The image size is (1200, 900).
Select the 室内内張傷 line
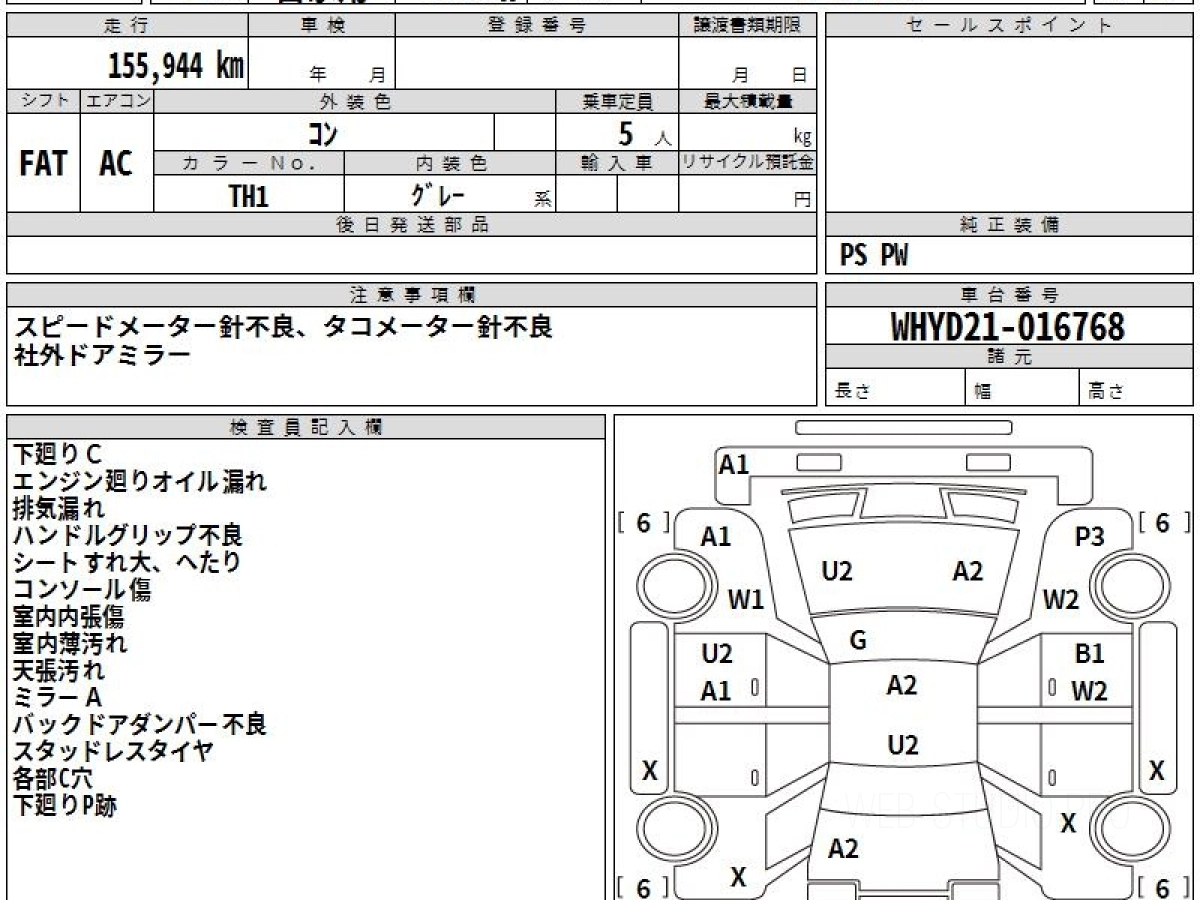point(68,617)
